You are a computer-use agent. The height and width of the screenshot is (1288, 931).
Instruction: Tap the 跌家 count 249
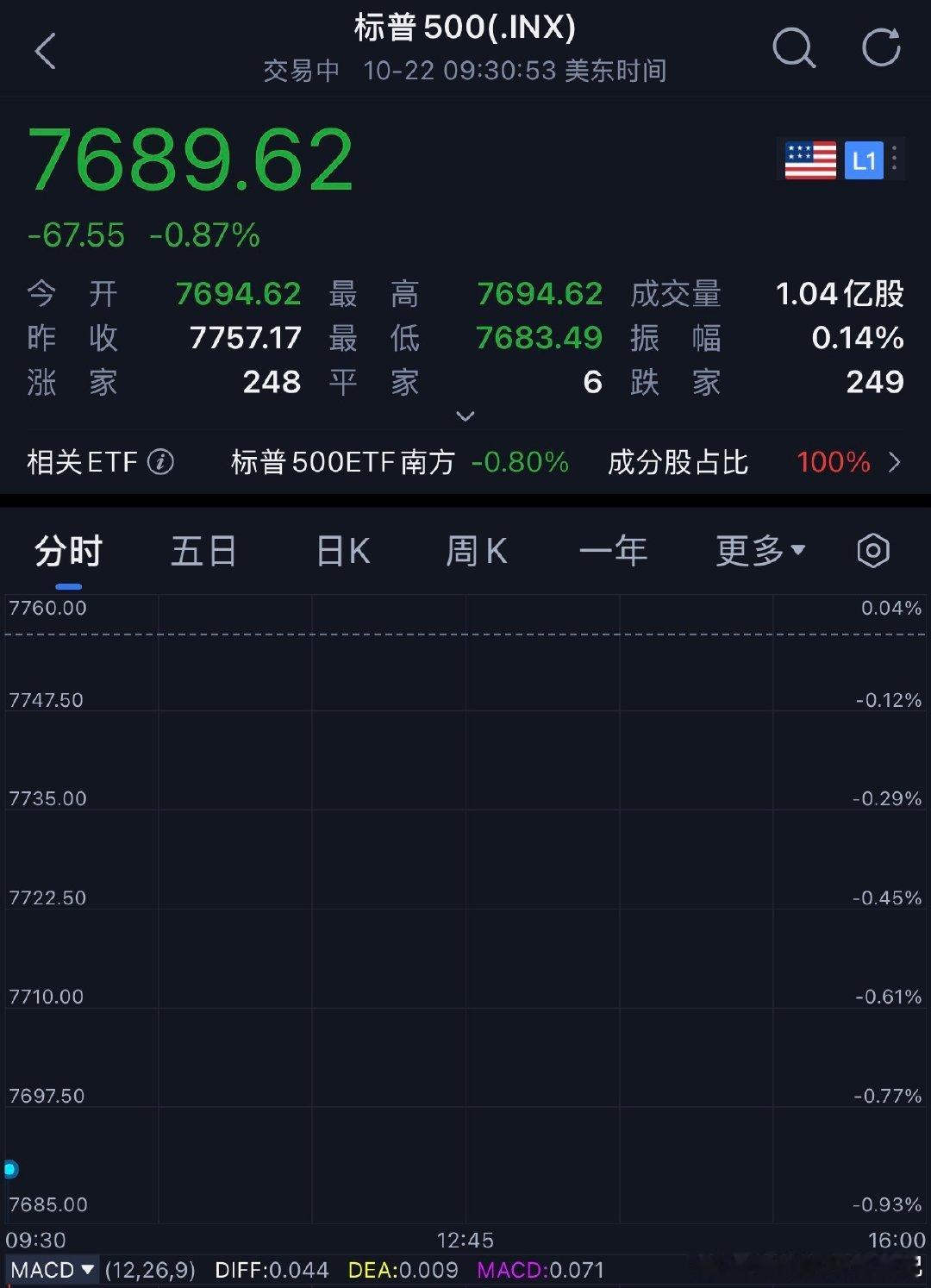(875, 382)
